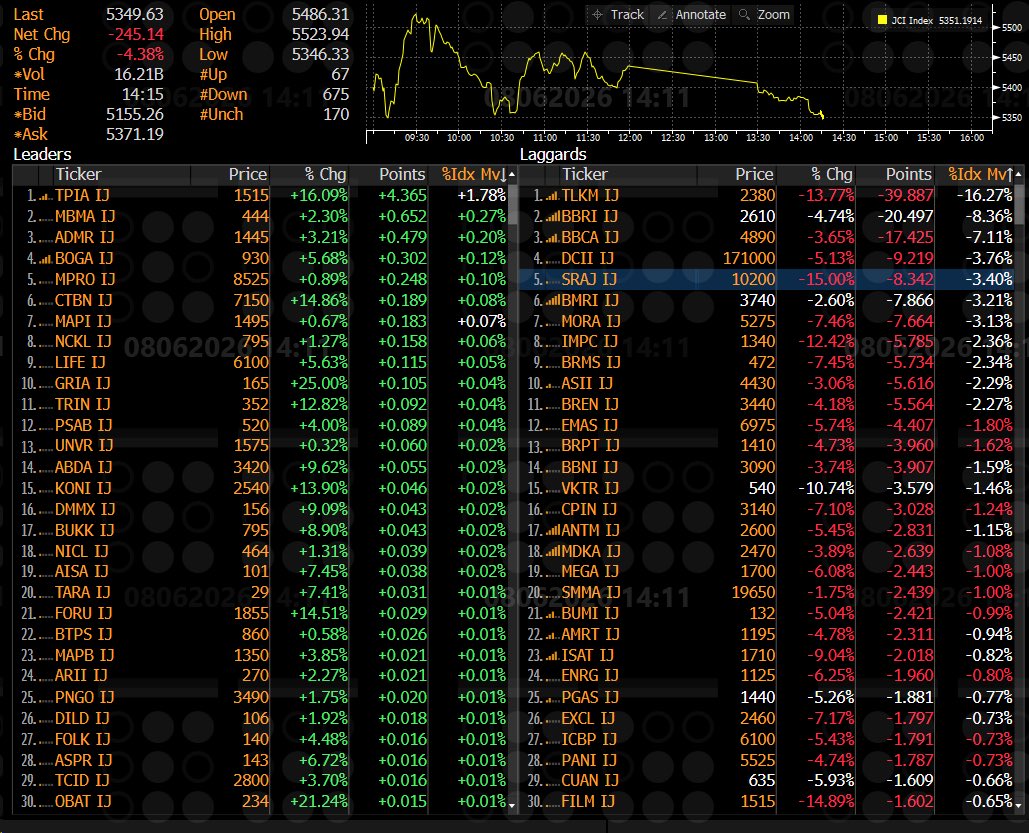Open UNVR IJ ticker

(x=84, y=446)
